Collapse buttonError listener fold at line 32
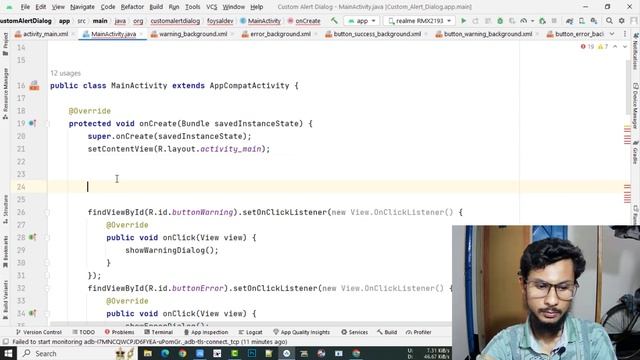The image size is (640, 360). click(x=47, y=288)
